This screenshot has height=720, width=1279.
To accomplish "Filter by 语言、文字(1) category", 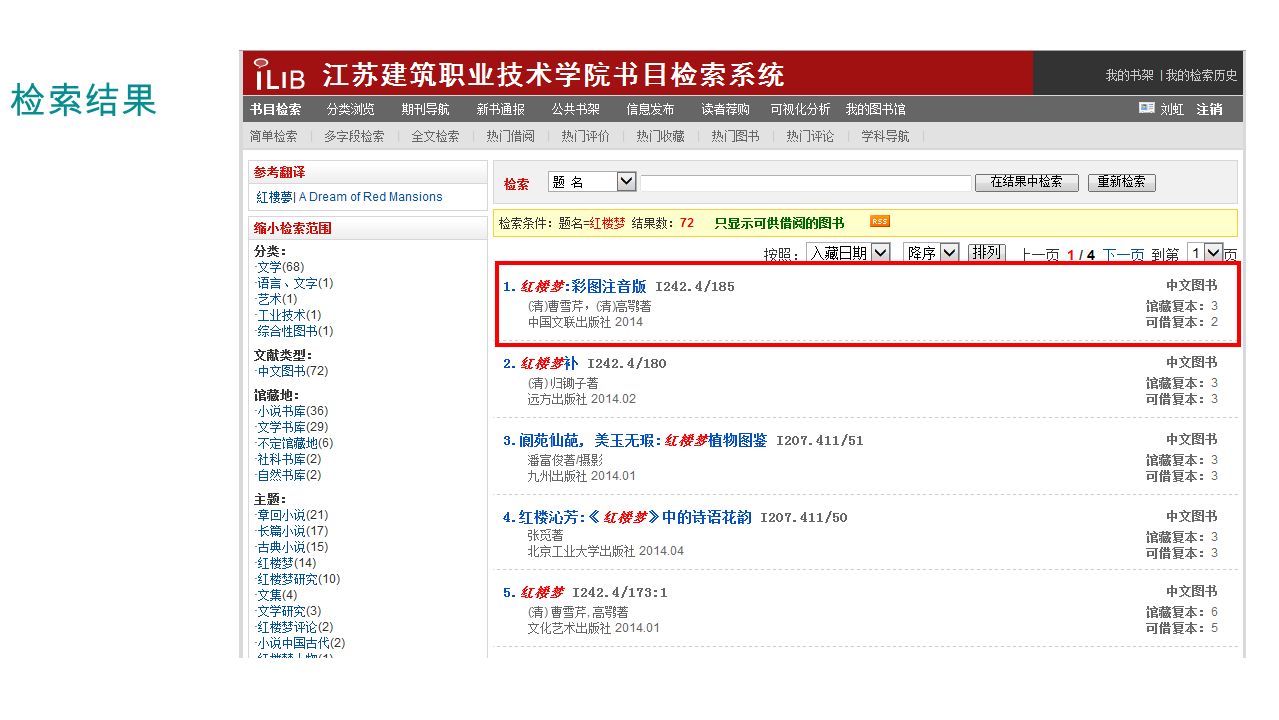I will point(295,283).
